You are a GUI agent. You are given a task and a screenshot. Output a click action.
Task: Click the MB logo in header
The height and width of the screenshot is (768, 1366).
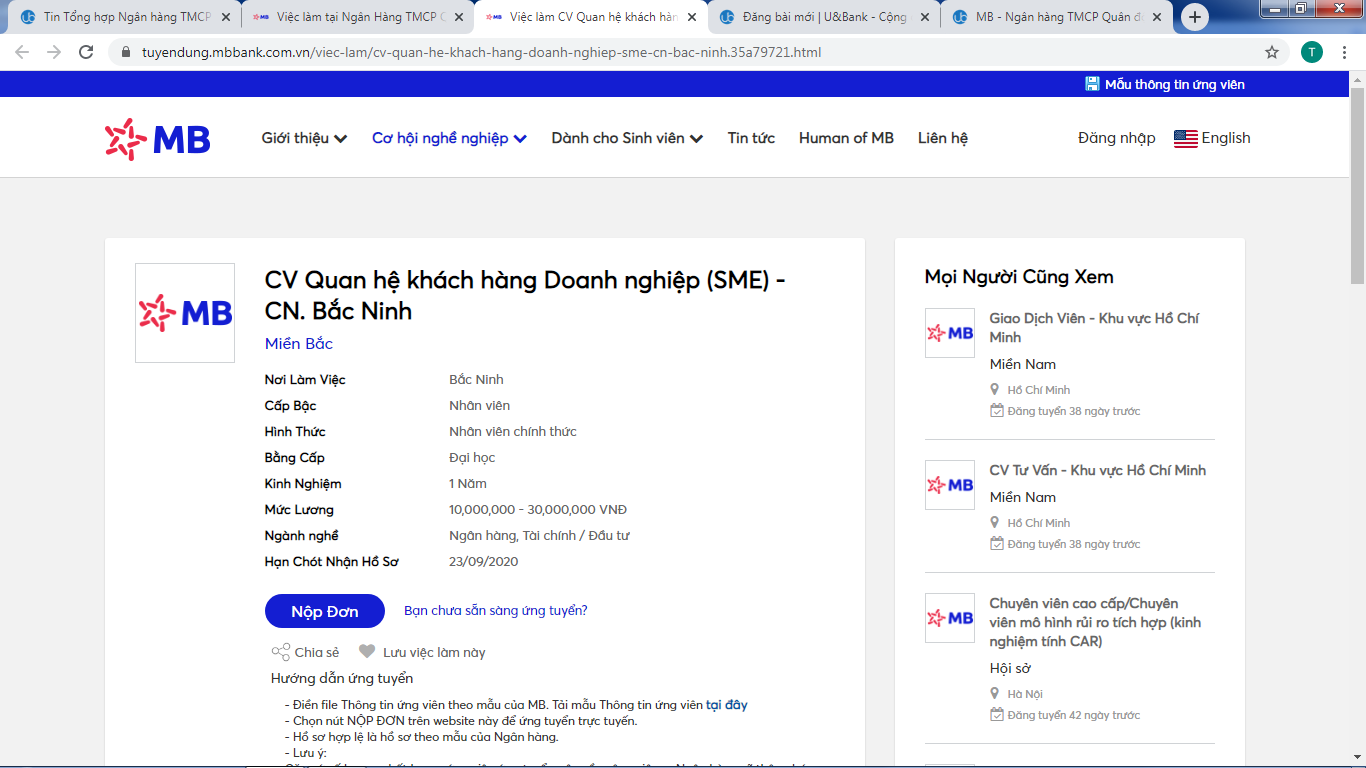point(158,139)
